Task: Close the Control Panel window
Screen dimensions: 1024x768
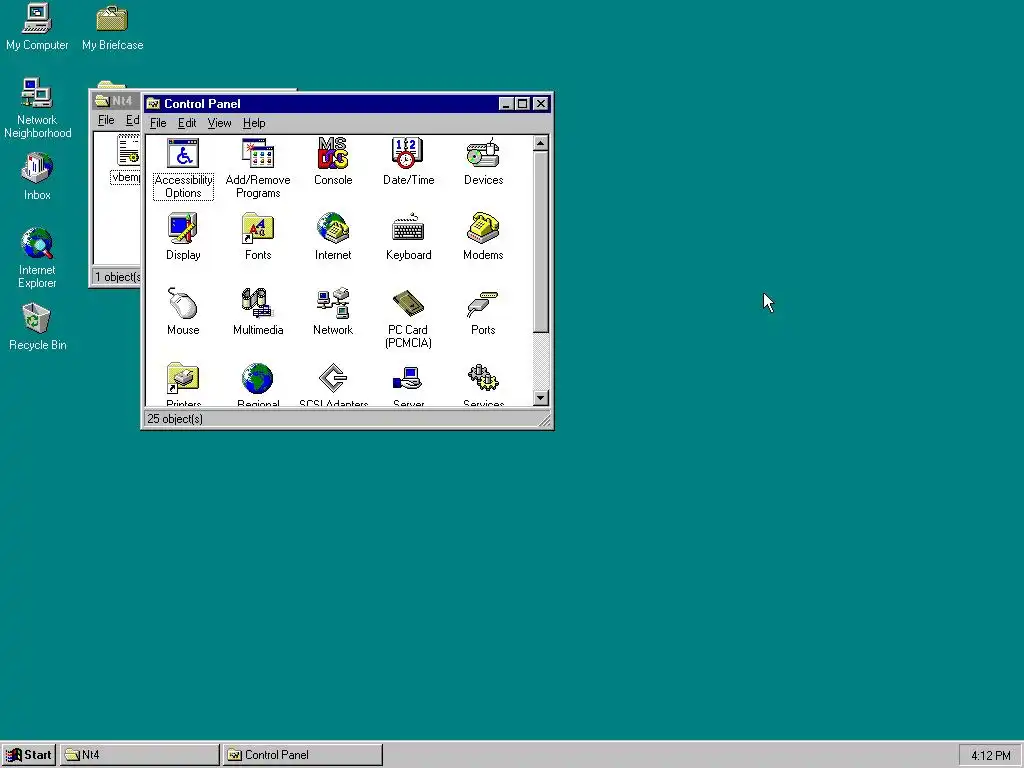Action: click(541, 104)
